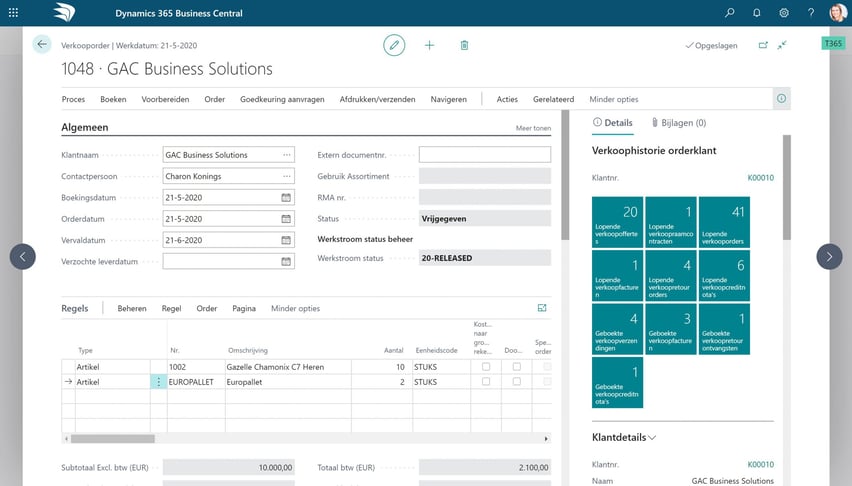Collapse the page with the shrink arrows icon
The height and width of the screenshot is (486, 852).
(x=782, y=45)
